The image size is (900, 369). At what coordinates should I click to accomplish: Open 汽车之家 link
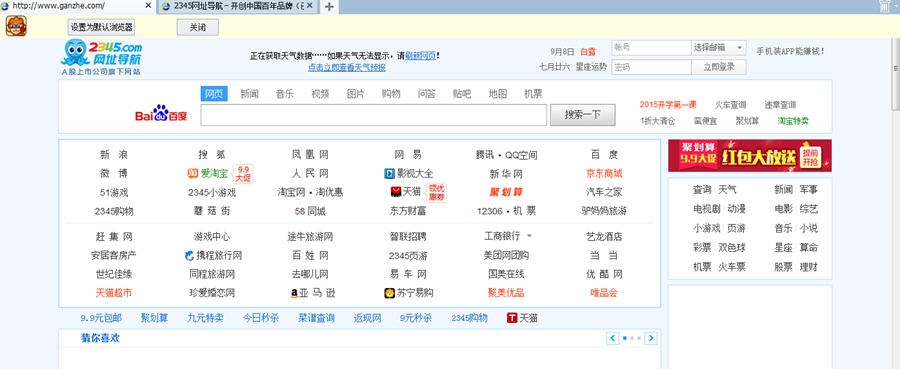click(604, 192)
